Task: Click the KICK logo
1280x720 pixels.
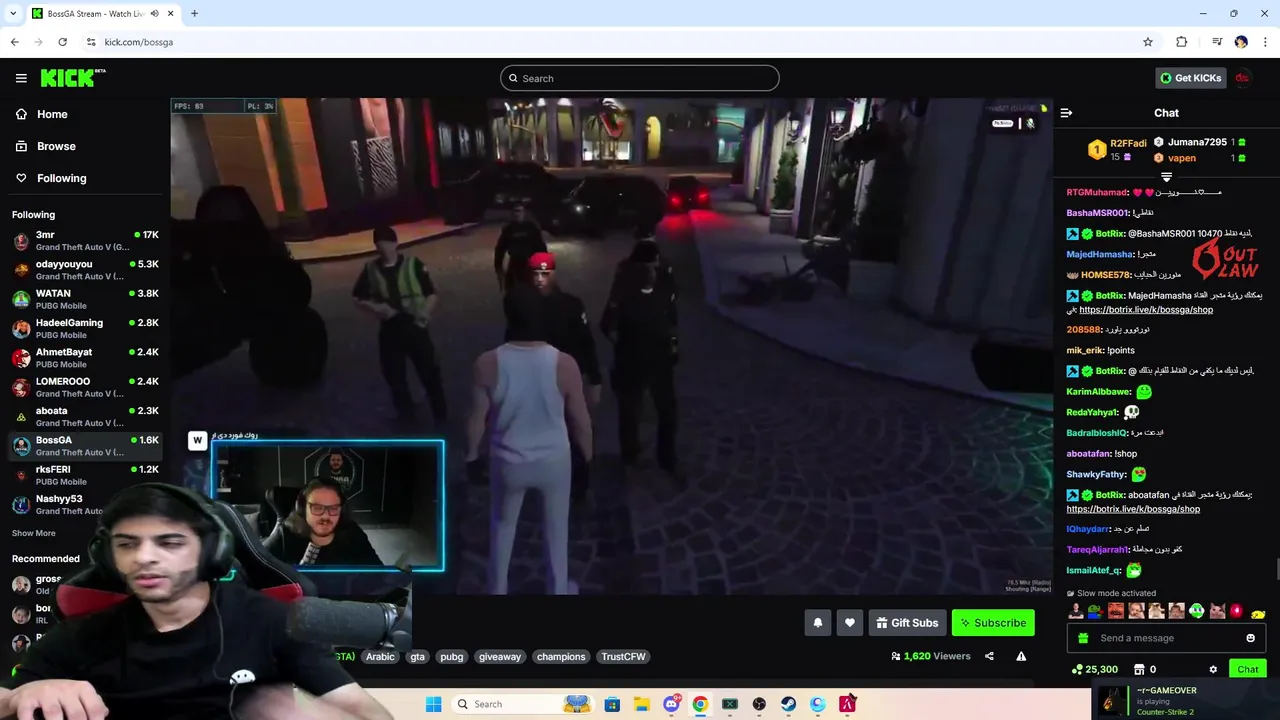Action: [x=73, y=78]
